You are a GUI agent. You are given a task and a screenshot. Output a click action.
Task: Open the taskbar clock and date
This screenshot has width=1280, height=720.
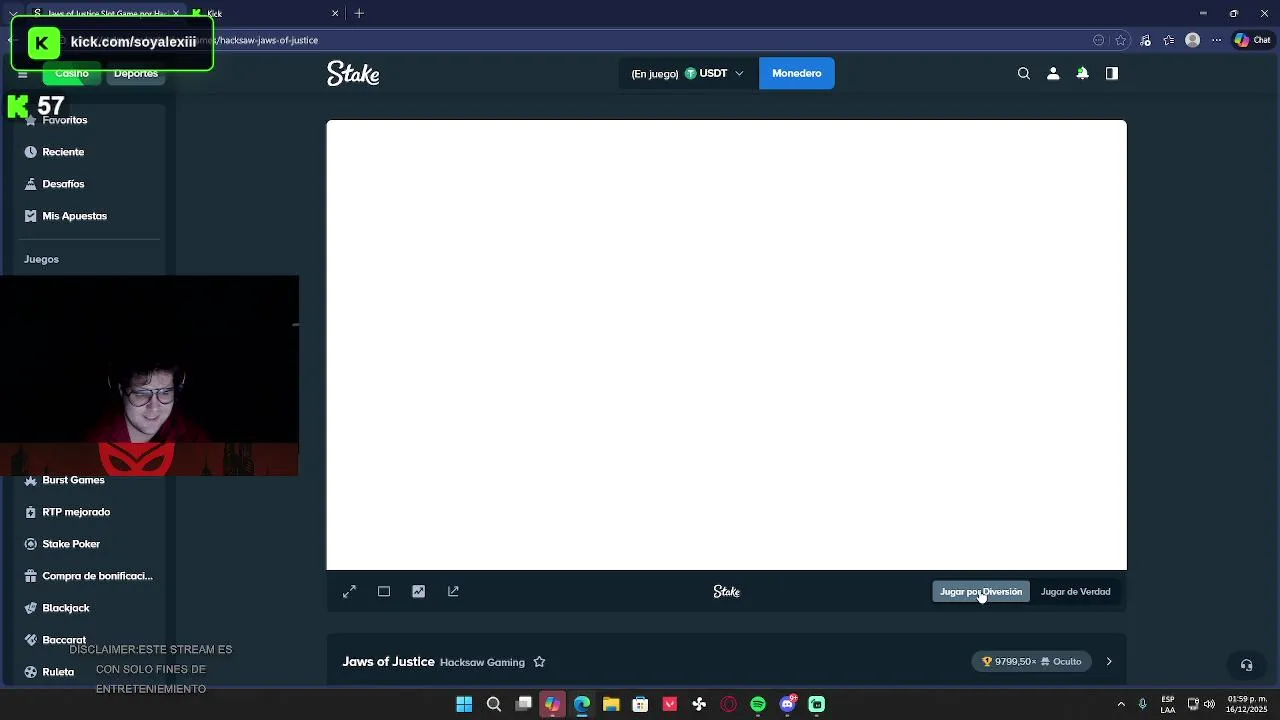1246,704
